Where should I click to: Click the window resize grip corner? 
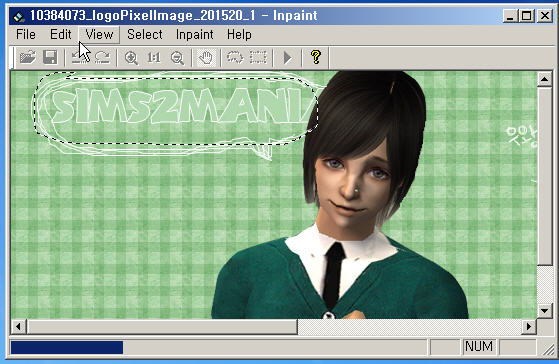(x=548, y=350)
